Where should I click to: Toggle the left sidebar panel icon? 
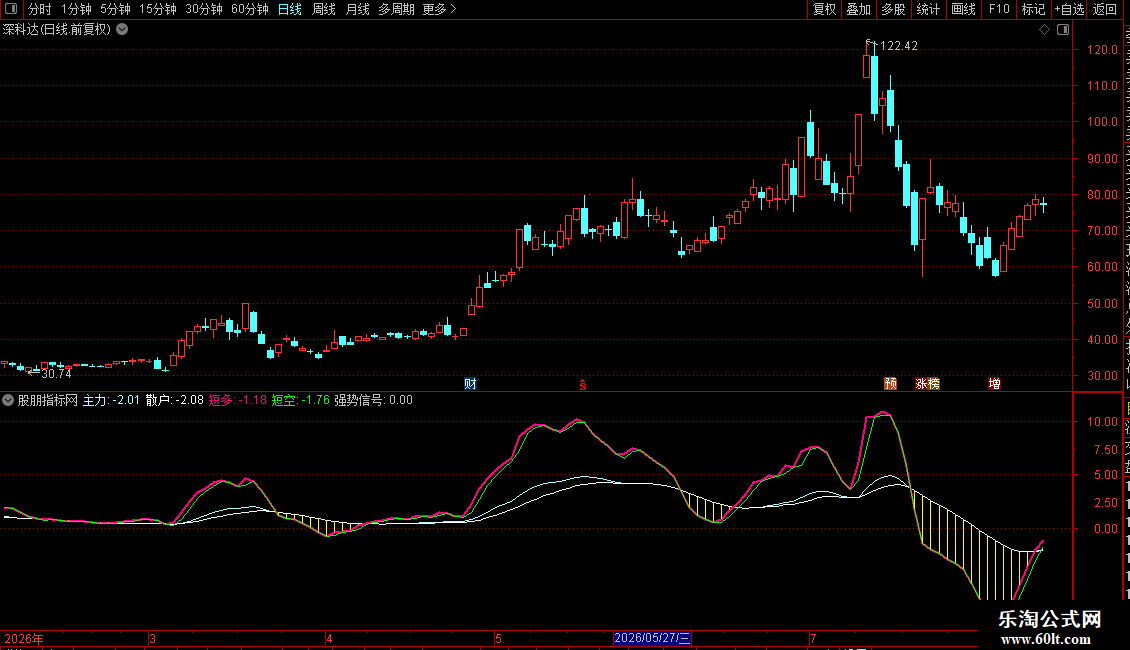pos(11,9)
